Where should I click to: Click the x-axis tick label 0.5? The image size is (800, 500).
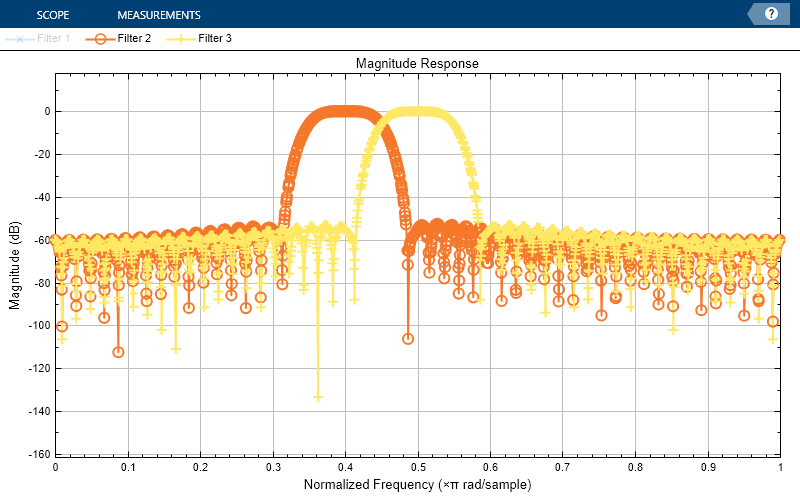coord(418,467)
